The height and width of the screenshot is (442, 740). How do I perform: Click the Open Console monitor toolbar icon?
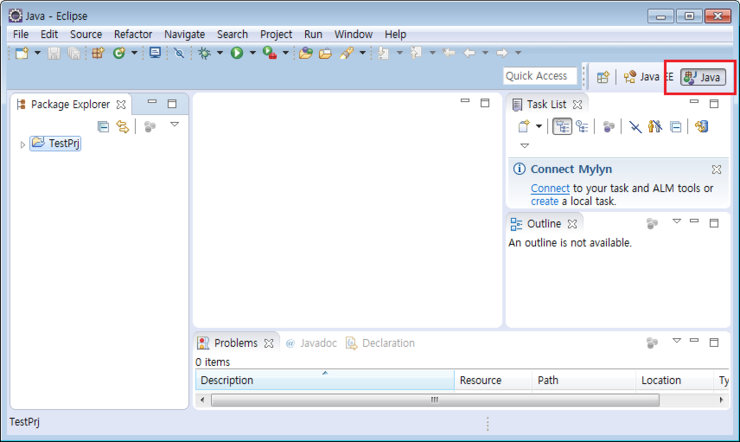tap(155, 53)
